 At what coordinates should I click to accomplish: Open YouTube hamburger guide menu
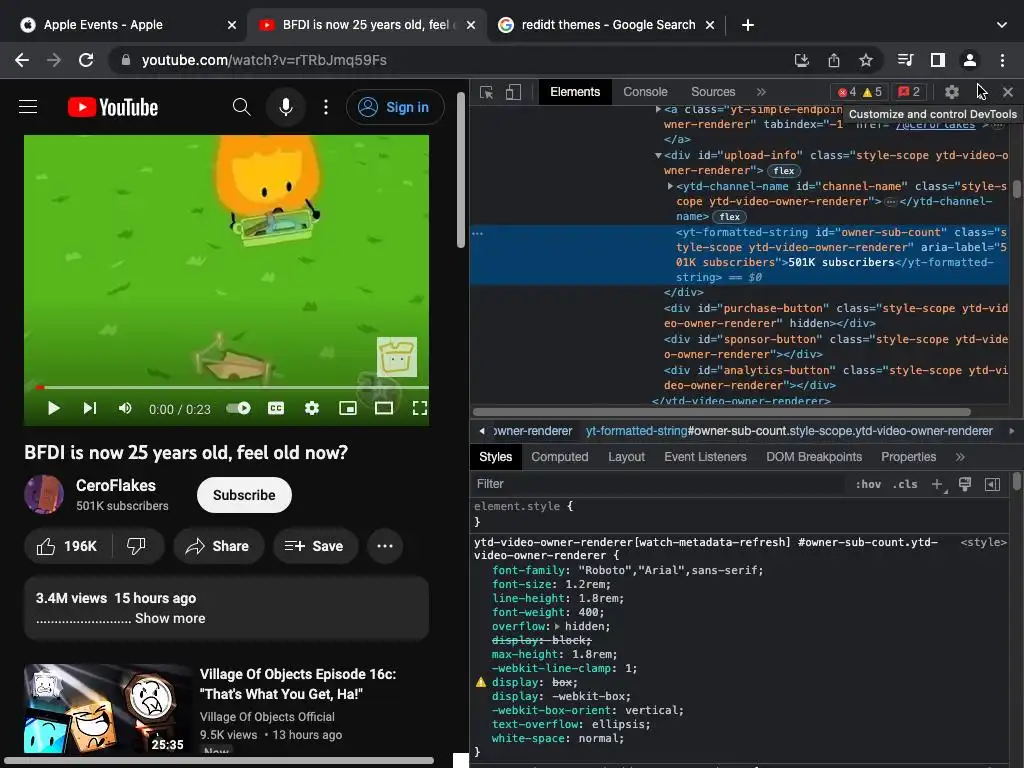tap(28, 107)
